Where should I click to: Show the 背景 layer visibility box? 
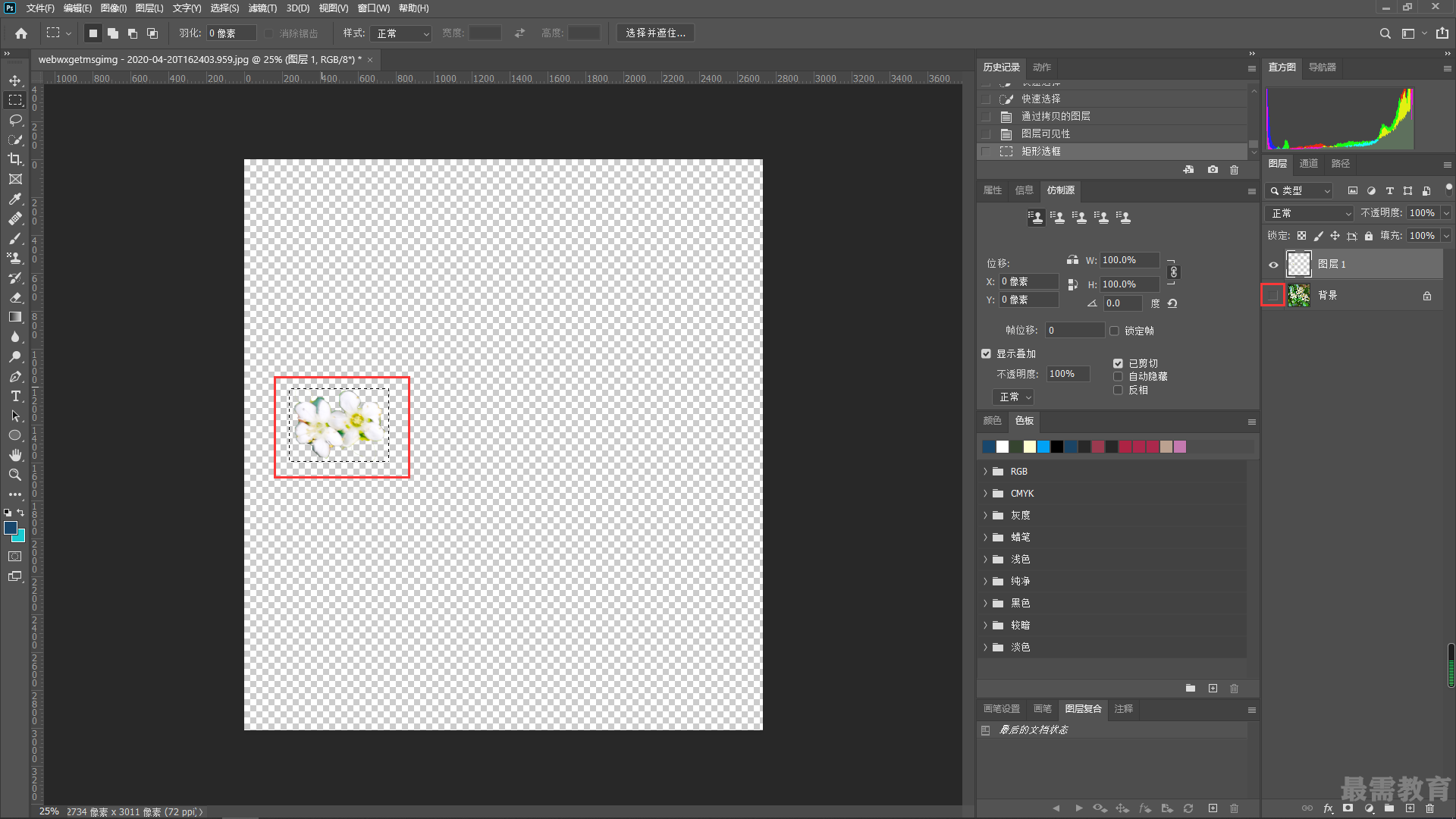[1272, 295]
